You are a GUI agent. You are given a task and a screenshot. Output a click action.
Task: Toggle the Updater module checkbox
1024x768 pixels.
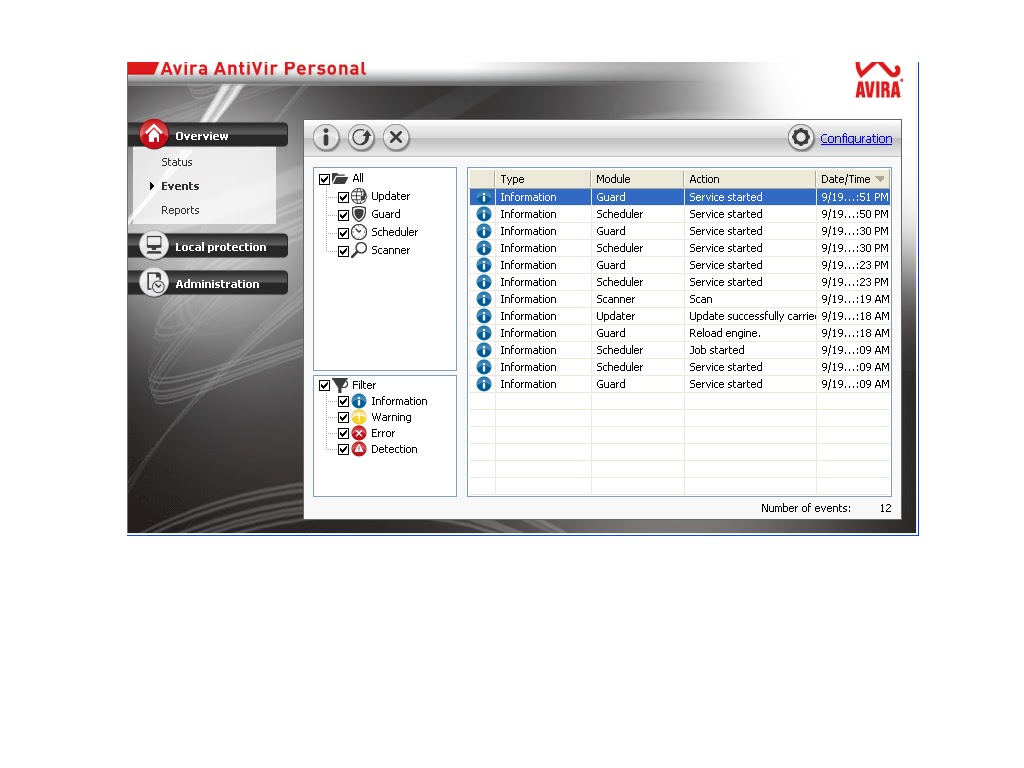(344, 197)
